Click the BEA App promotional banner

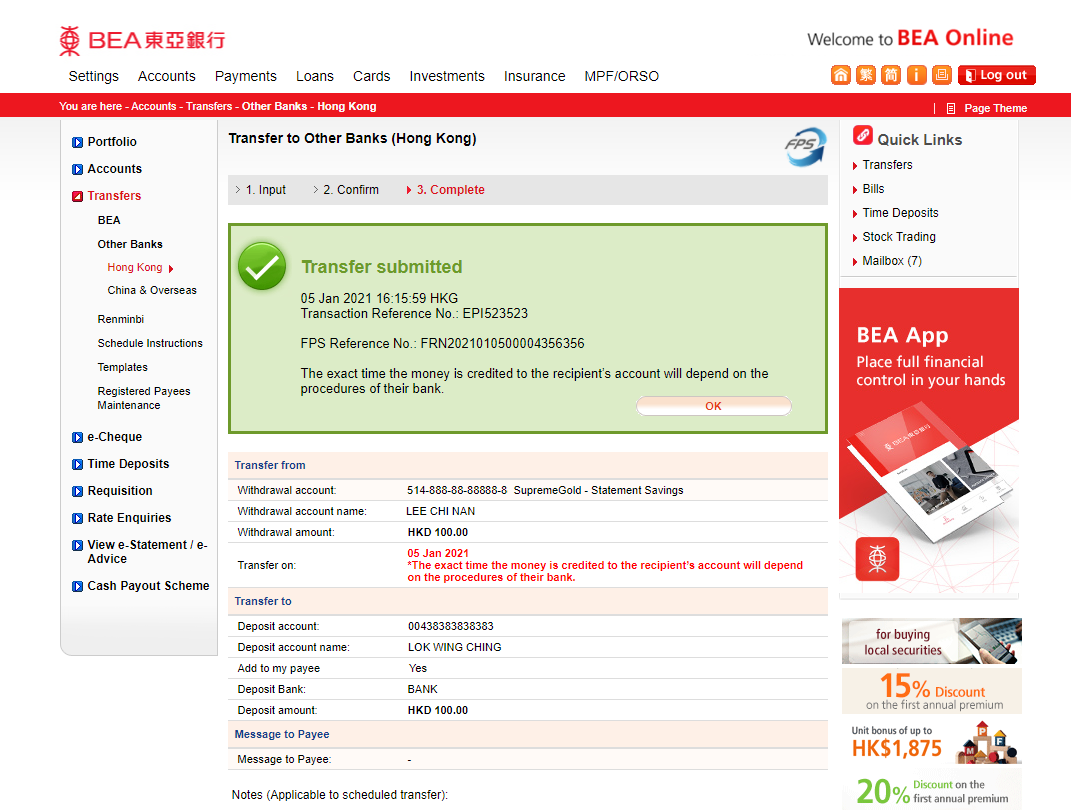click(929, 443)
